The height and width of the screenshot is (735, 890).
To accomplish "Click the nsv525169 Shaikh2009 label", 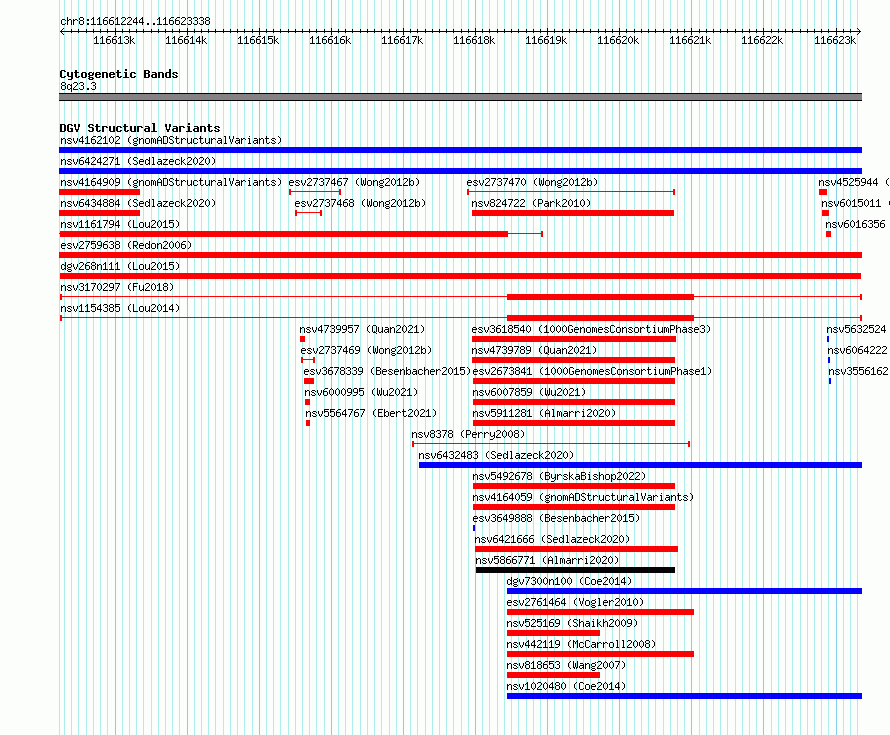I will coord(572,623).
